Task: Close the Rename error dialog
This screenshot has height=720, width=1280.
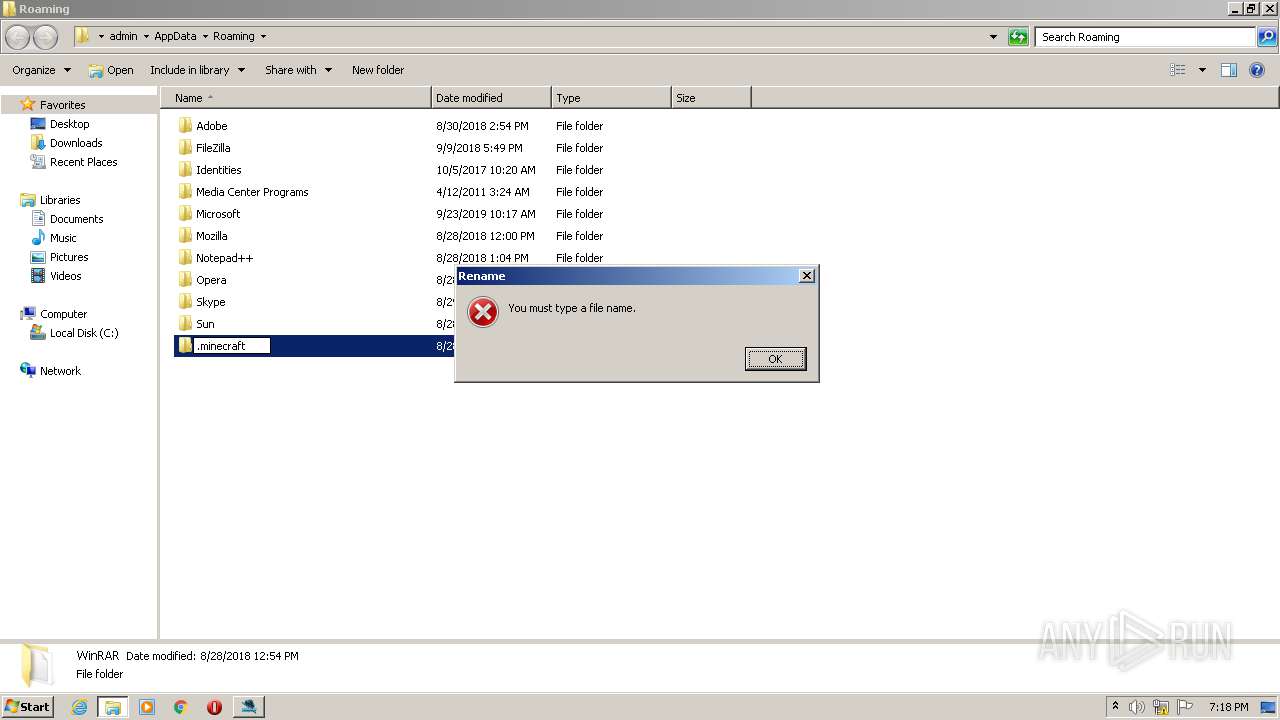Action: click(807, 276)
